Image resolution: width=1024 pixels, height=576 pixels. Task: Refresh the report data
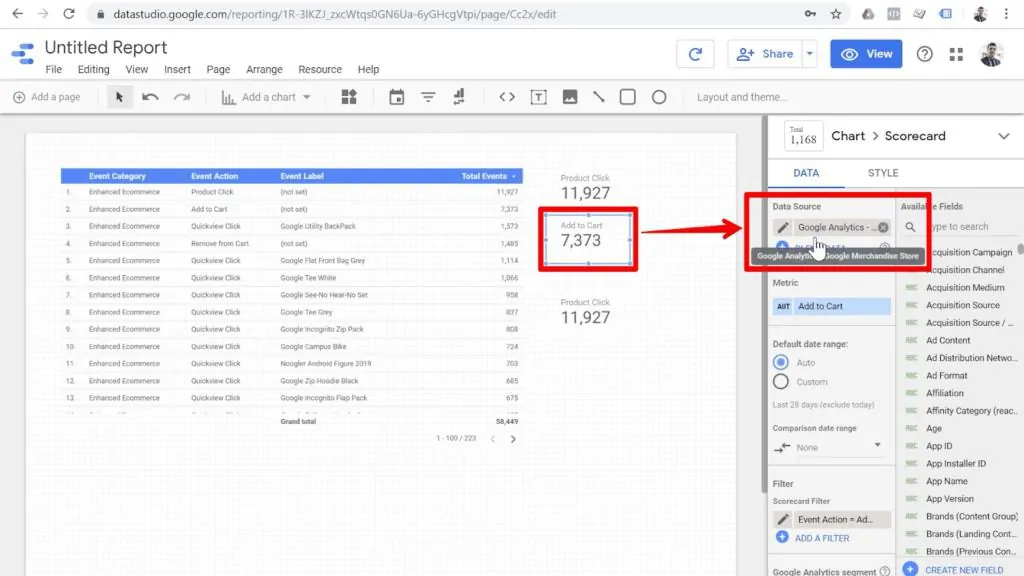coord(696,54)
